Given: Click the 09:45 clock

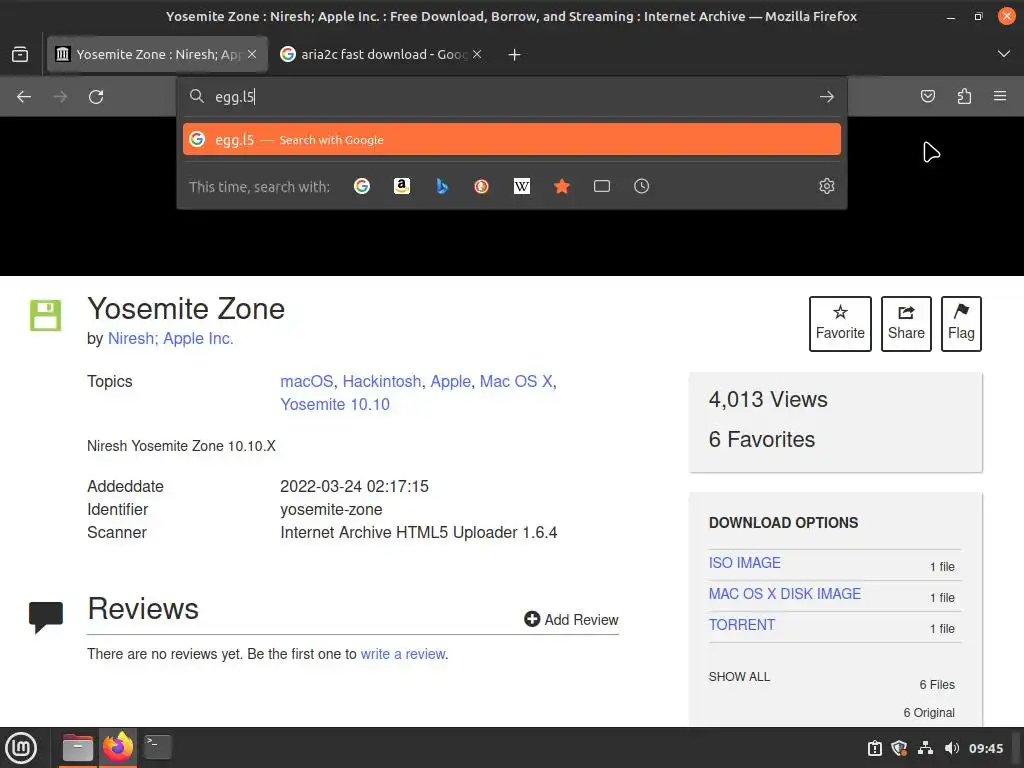Looking at the screenshot, I should pyautogui.click(x=985, y=748).
